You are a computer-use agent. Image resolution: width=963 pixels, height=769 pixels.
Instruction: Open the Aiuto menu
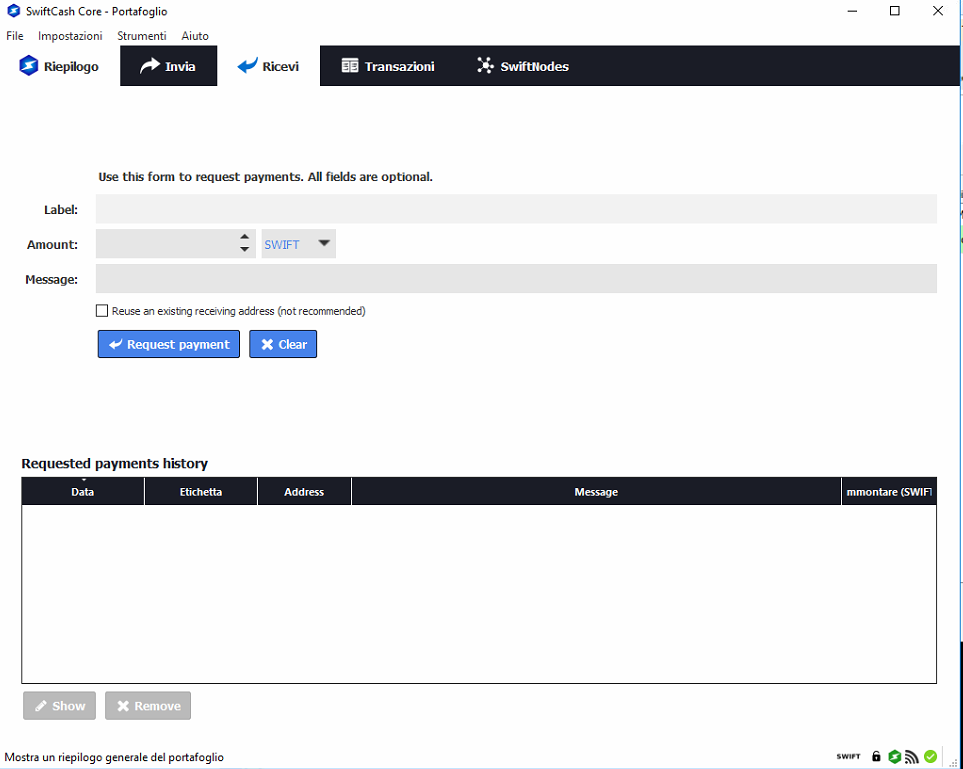click(195, 36)
